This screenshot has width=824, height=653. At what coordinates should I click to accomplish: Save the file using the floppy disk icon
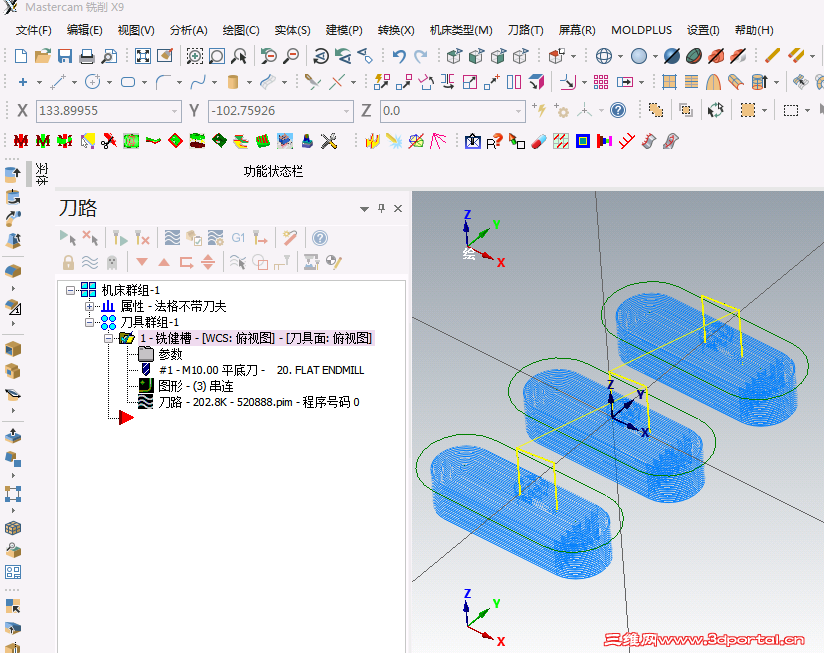65,56
